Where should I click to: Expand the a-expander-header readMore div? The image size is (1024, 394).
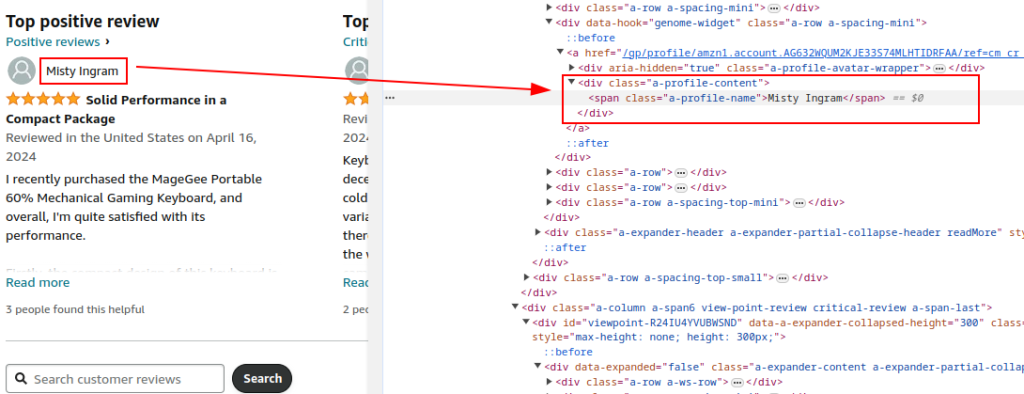pyautogui.click(x=538, y=232)
